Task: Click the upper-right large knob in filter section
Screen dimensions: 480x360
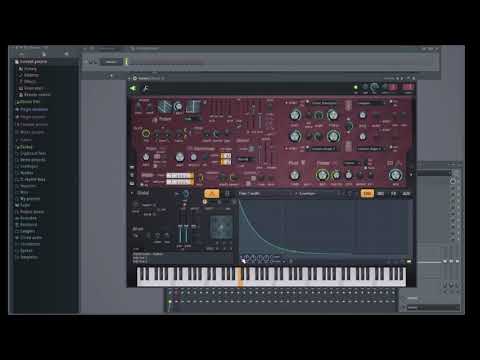Action: click(333, 115)
